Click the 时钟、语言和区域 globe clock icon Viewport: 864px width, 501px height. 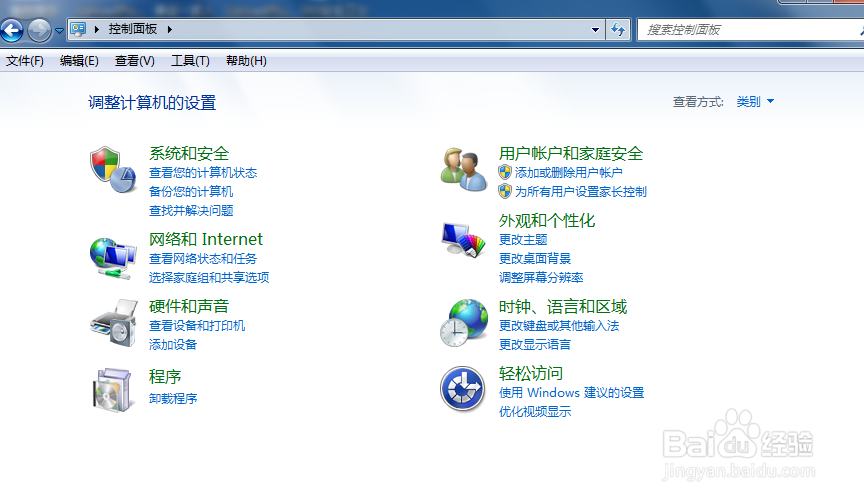pos(464,323)
